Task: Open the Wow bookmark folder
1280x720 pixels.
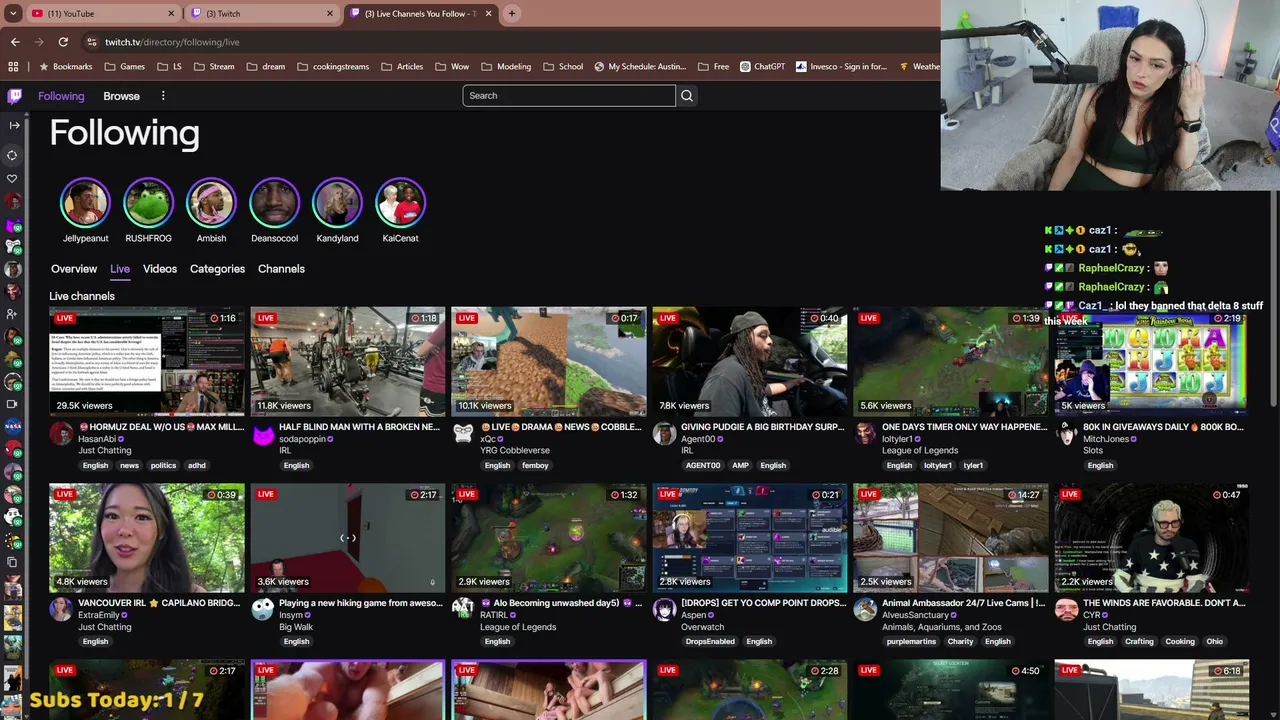Action: point(452,67)
